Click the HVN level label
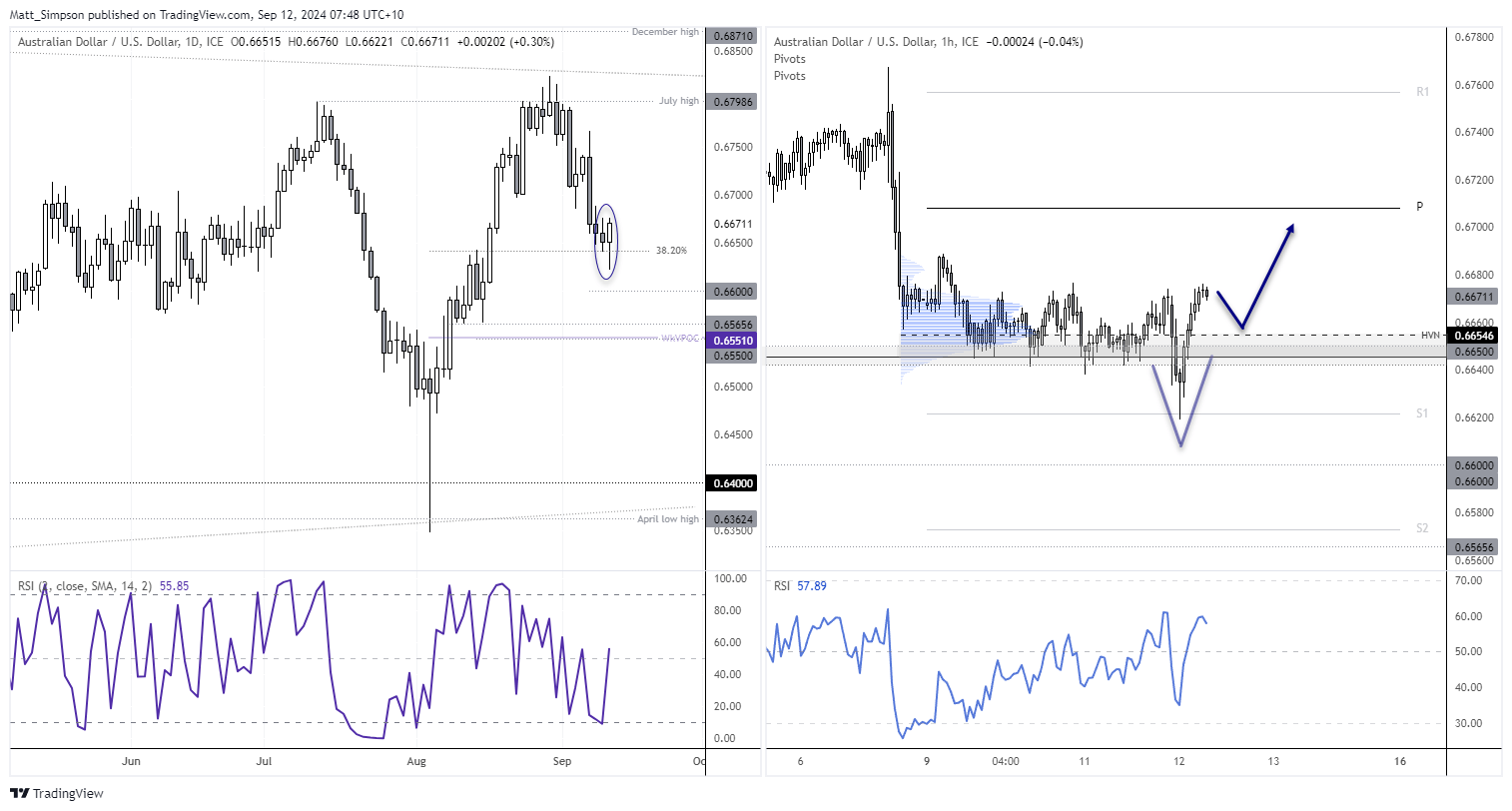The width and height of the screenshot is (1512, 811). [1429, 336]
